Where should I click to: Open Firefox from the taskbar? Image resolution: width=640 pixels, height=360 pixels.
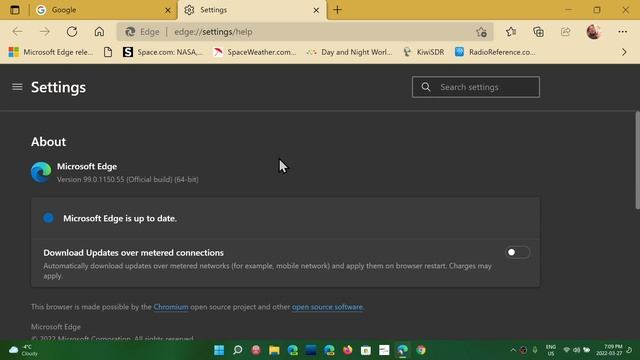coord(348,350)
